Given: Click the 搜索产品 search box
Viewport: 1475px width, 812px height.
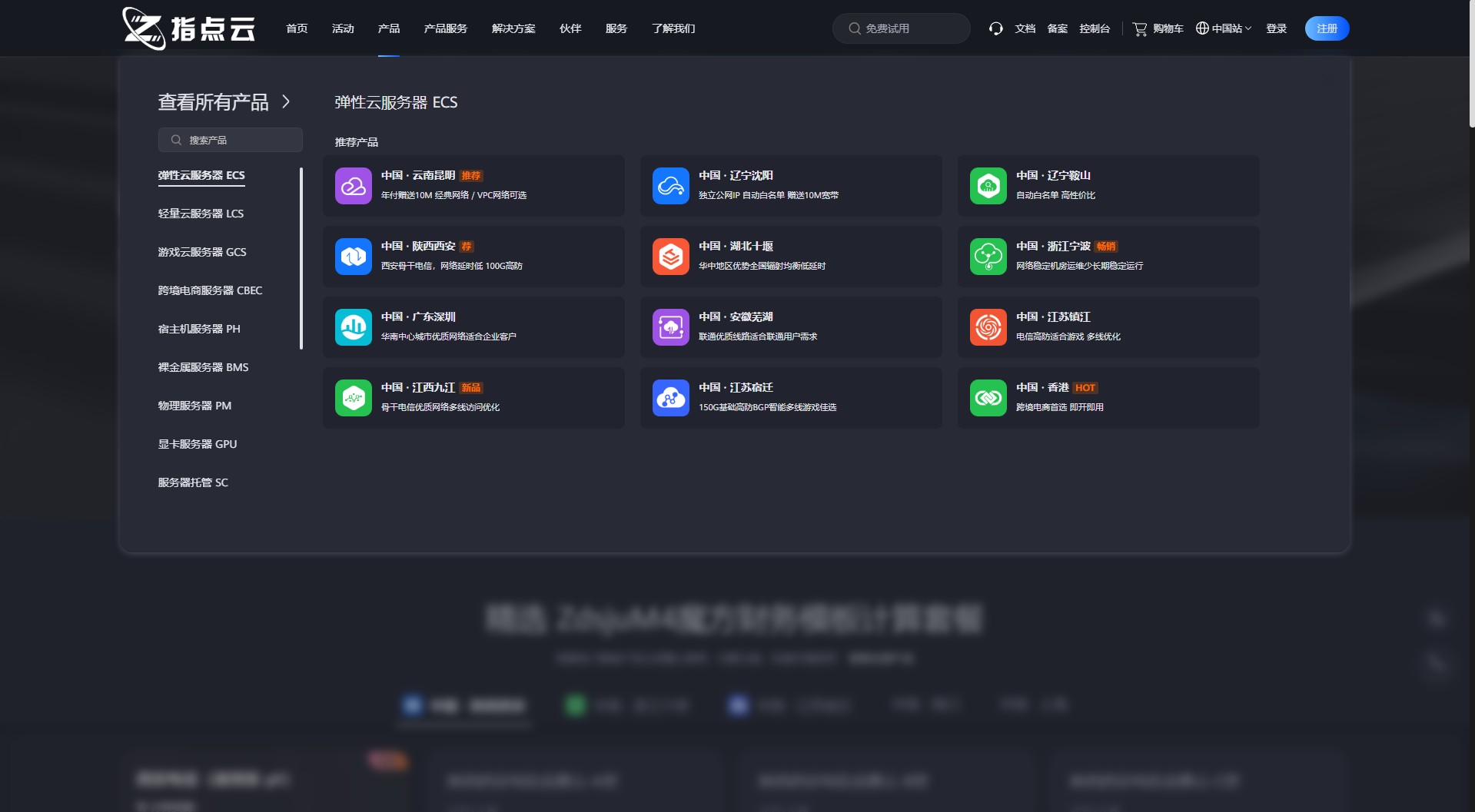Looking at the screenshot, I should pyautogui.click(x=231, y=140).
